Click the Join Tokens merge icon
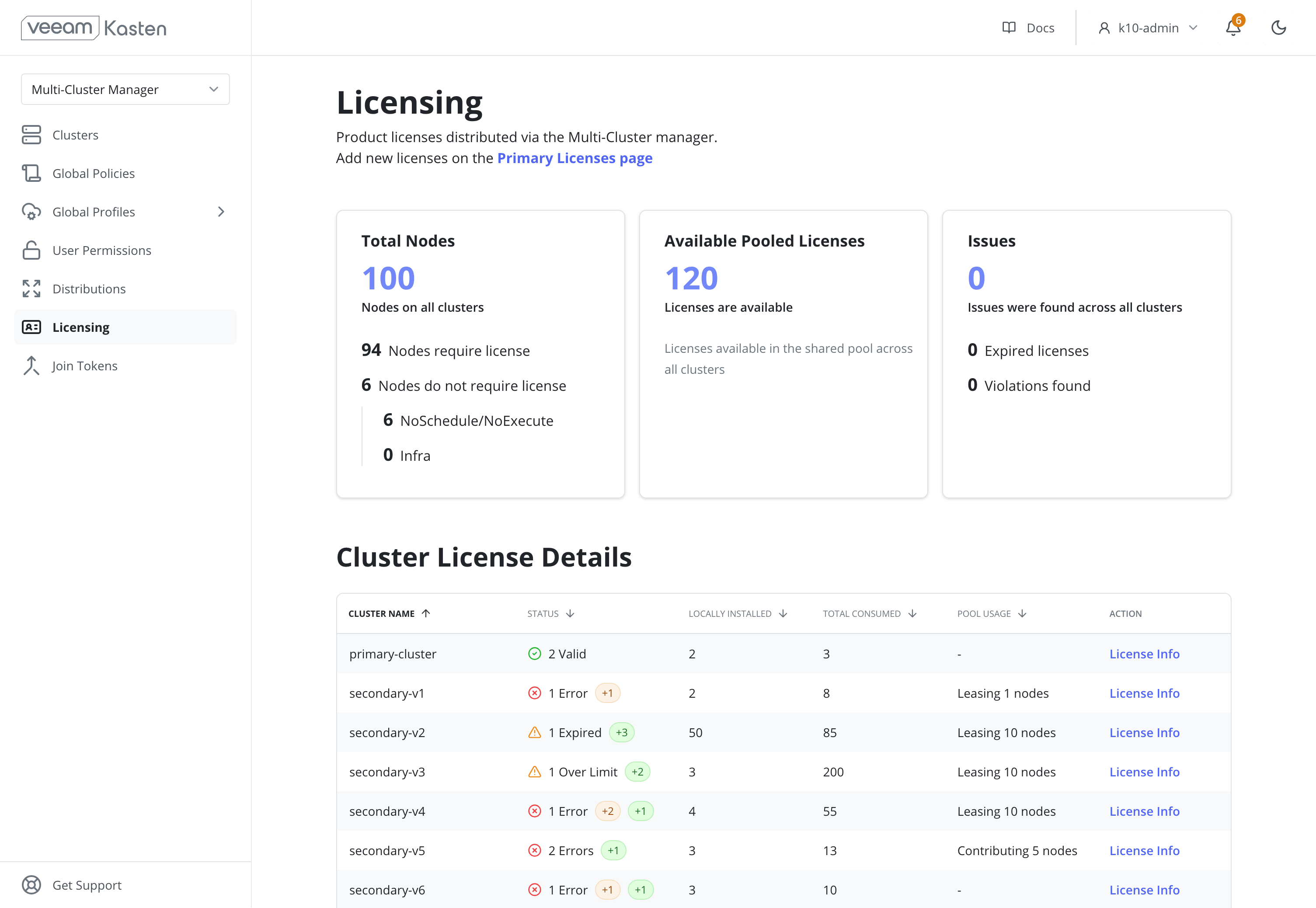The height and width of the screenshot is (908, 1316). [x=31, y=366]
